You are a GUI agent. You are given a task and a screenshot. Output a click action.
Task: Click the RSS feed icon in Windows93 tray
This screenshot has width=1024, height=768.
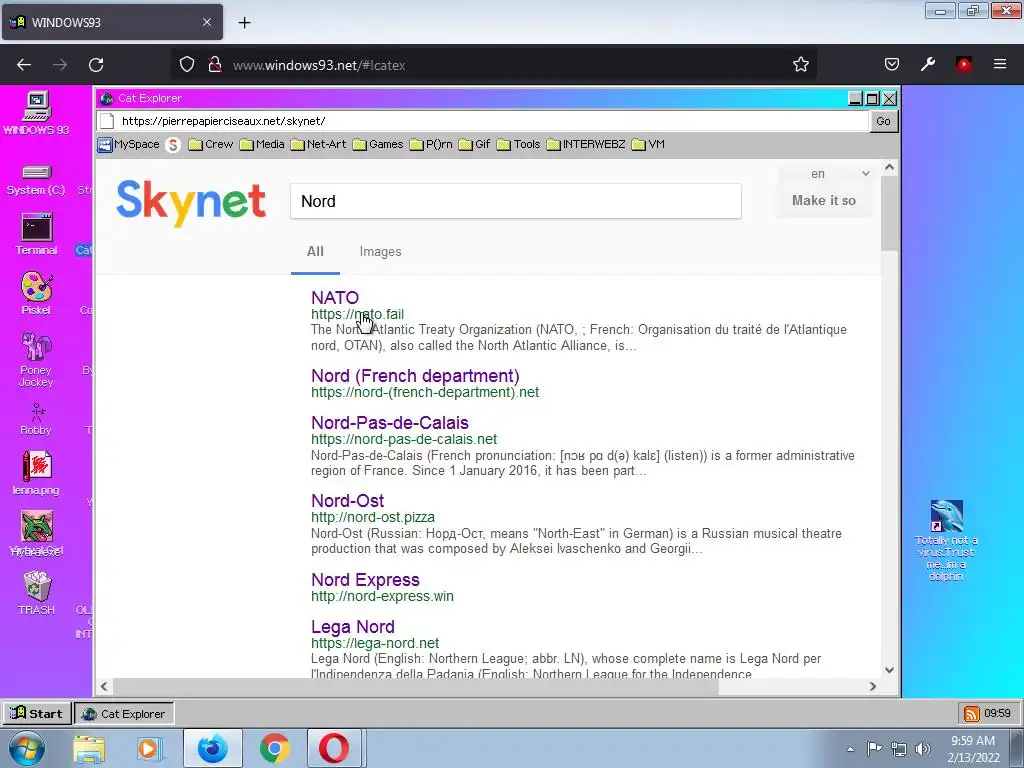click(972, 714)
